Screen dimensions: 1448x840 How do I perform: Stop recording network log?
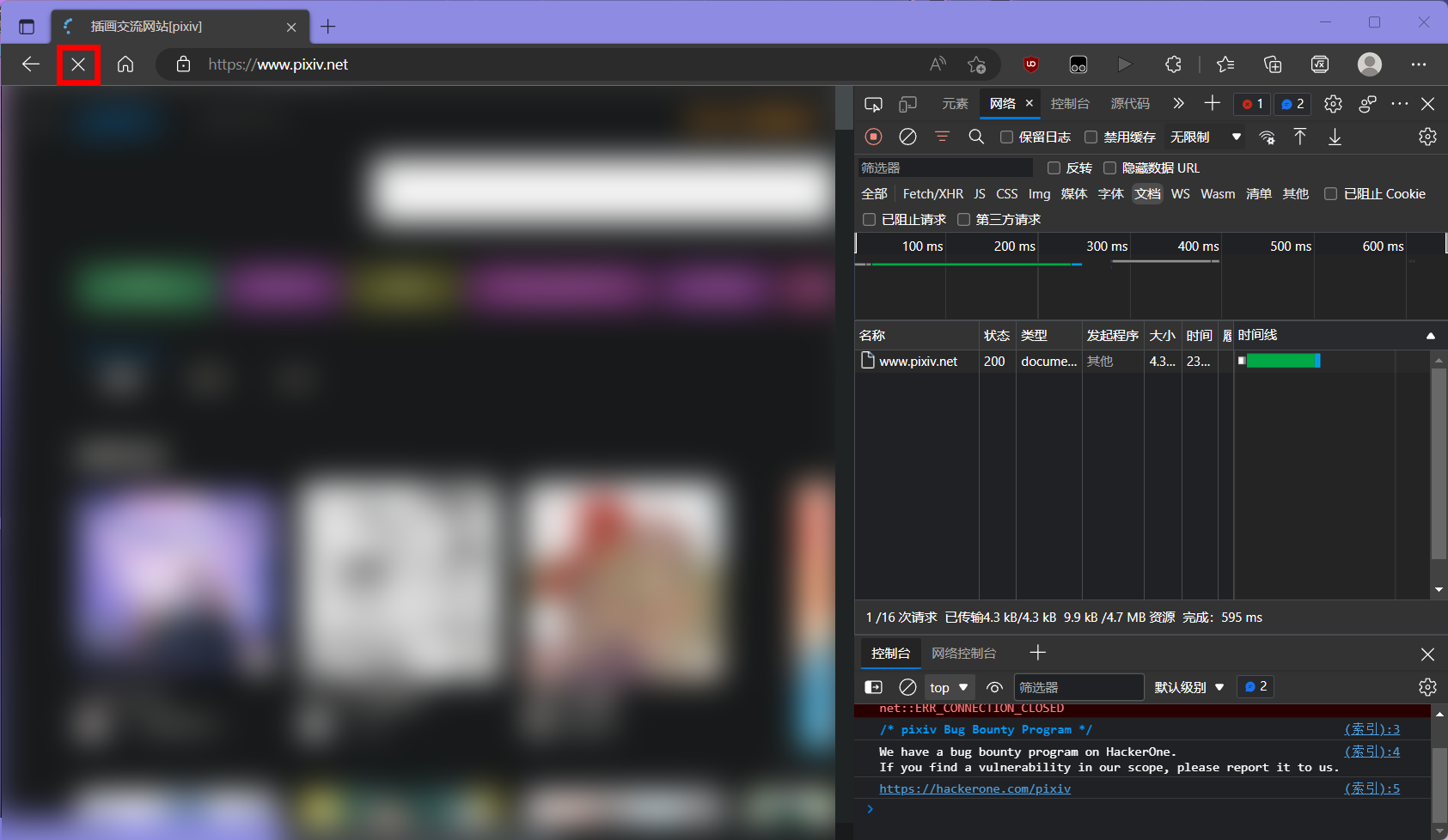[874, 137]
